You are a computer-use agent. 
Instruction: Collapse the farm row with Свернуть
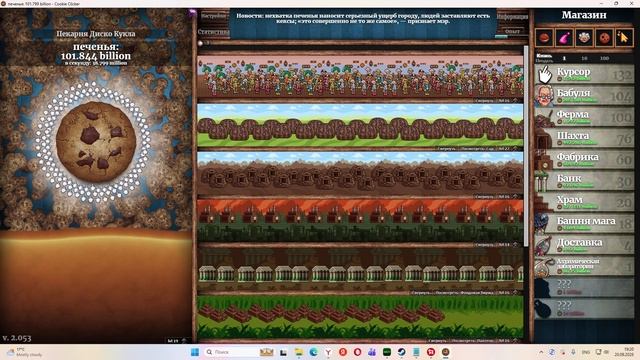447,149
